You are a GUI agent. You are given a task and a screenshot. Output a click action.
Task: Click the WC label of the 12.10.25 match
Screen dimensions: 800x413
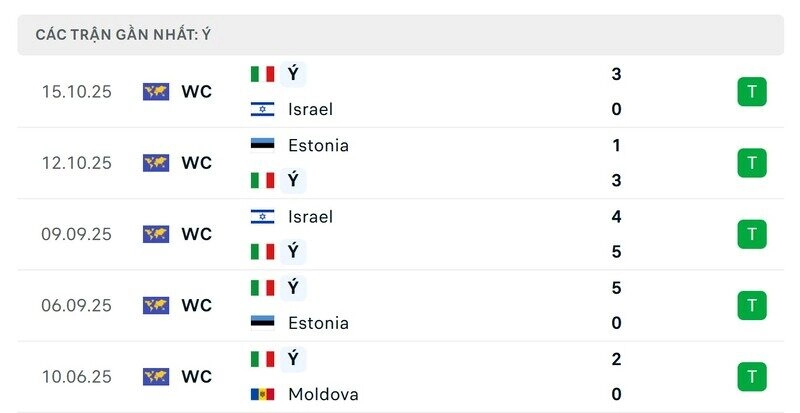point(197,163)
